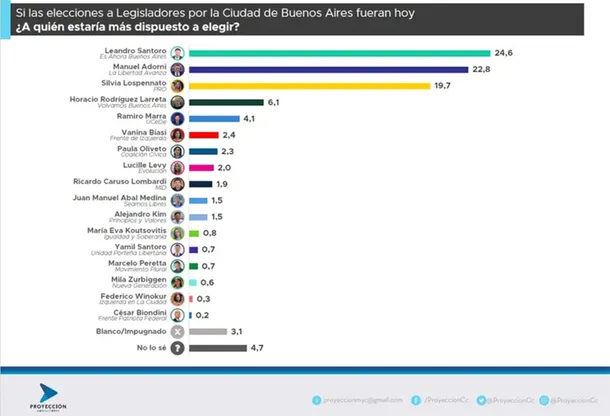Click the No lo sé question mark icon
The height and width of the screenshot is (416, 610).
tap(177, 348)
